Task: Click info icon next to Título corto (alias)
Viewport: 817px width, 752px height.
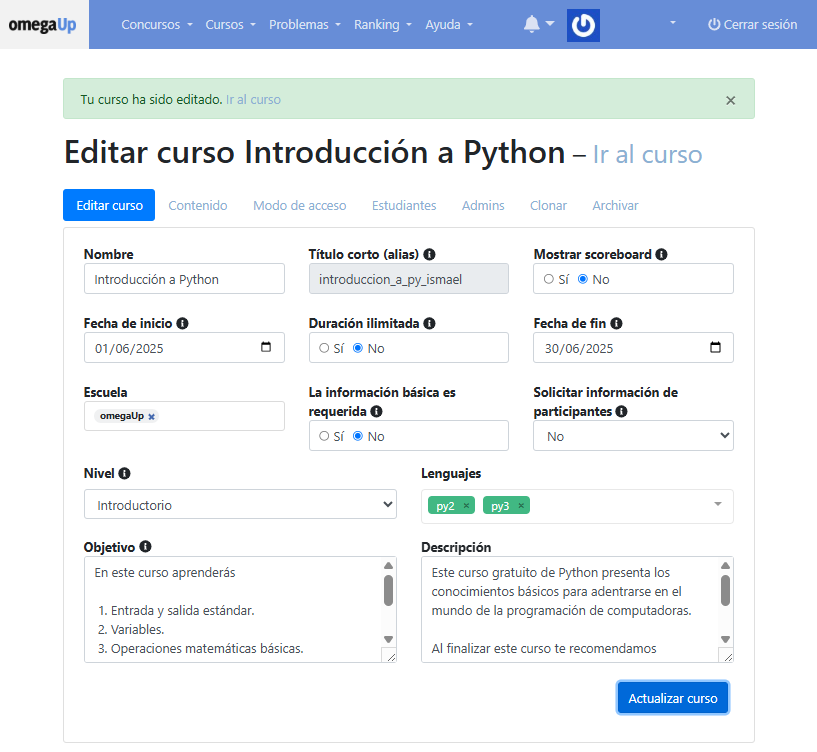Action: tap(429, 255)
